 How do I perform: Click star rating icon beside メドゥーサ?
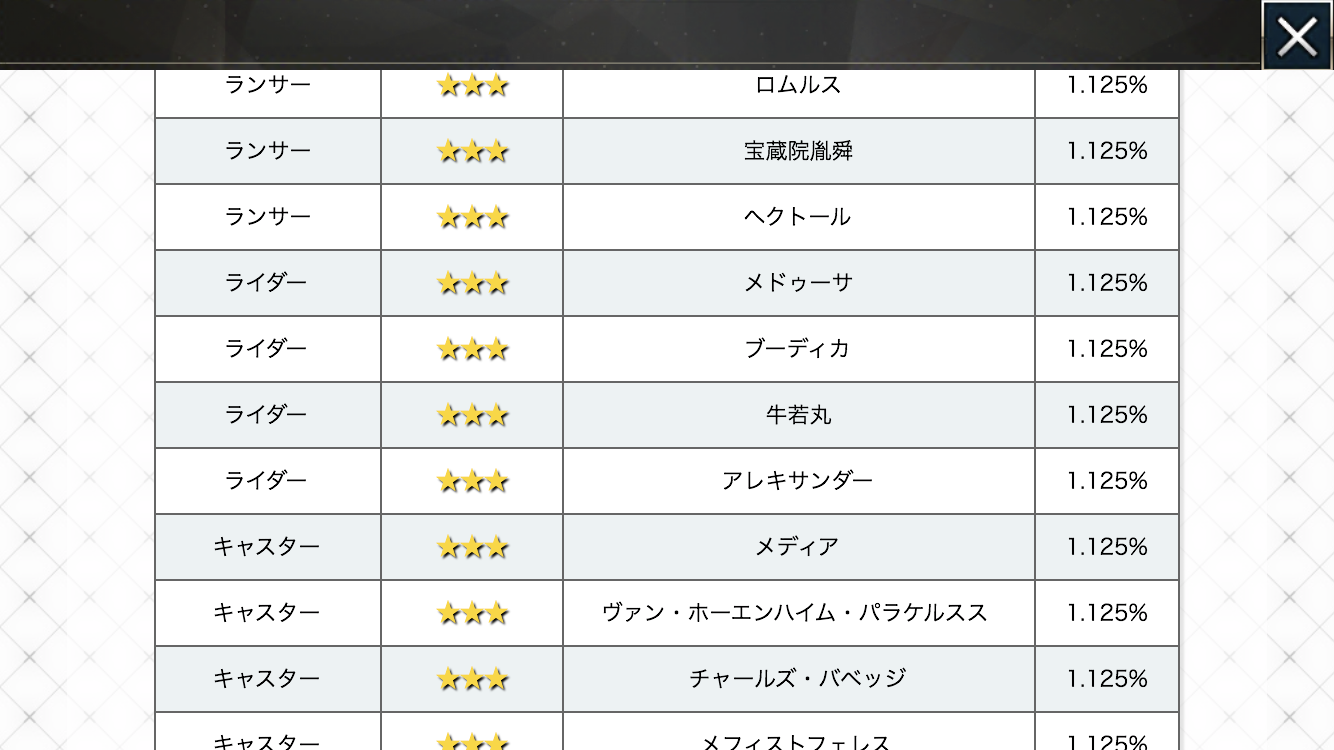coord(472,284)
